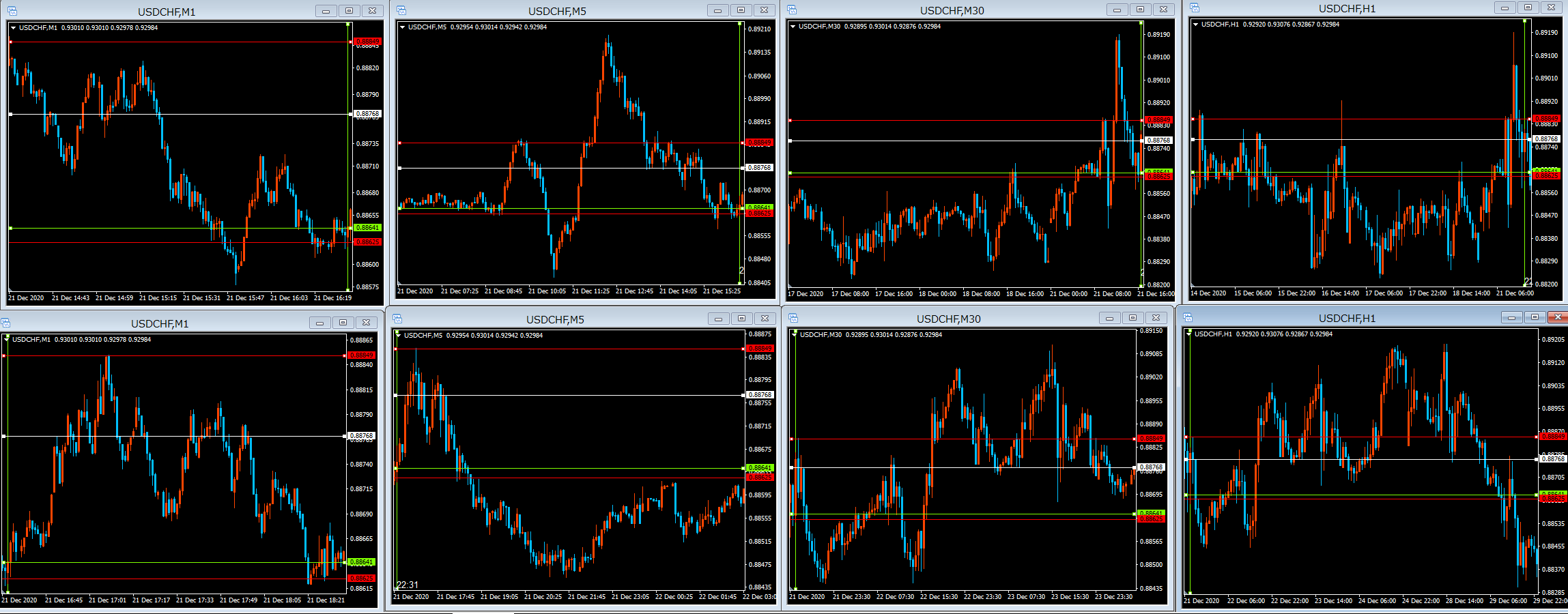Maximize the upper USDCHF,M5 chart window

741,10
